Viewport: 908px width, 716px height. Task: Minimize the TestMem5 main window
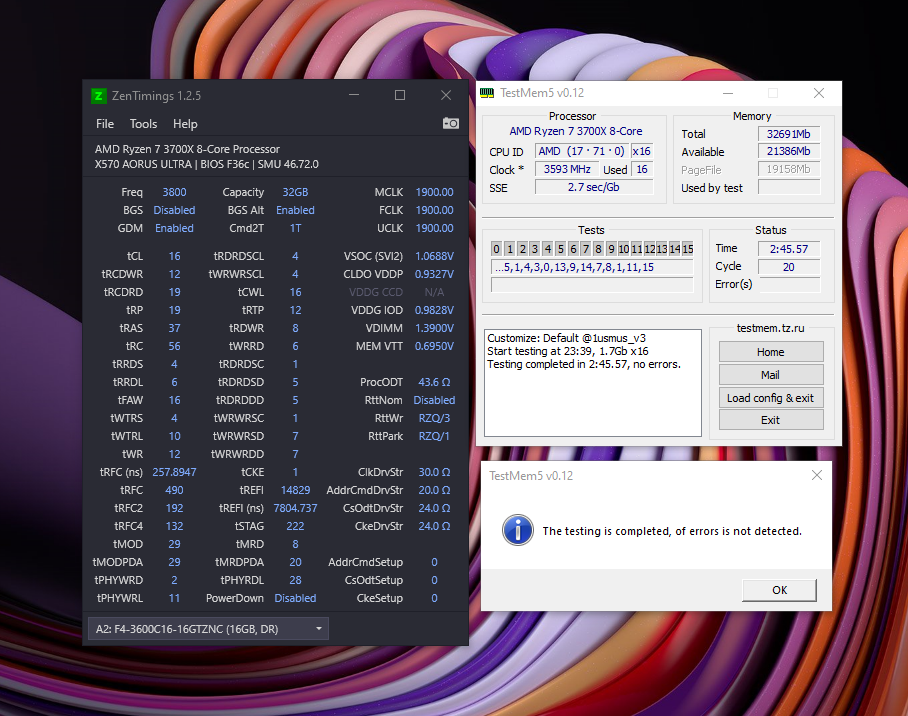pos(728,93)
